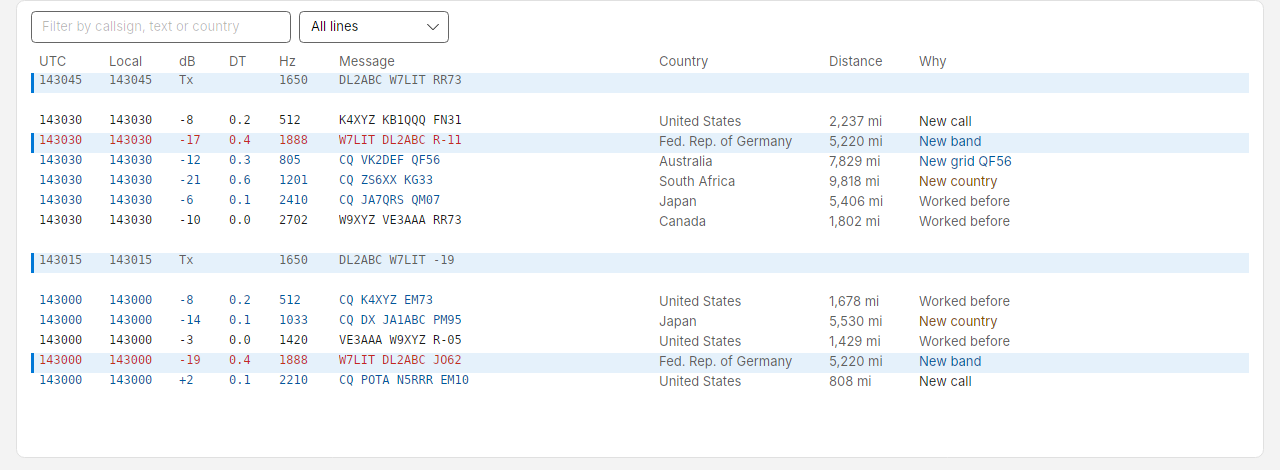Viewport: 1280px width, 470px height.
Task: Click Canada country cell
Action: (x=682, y=221)
